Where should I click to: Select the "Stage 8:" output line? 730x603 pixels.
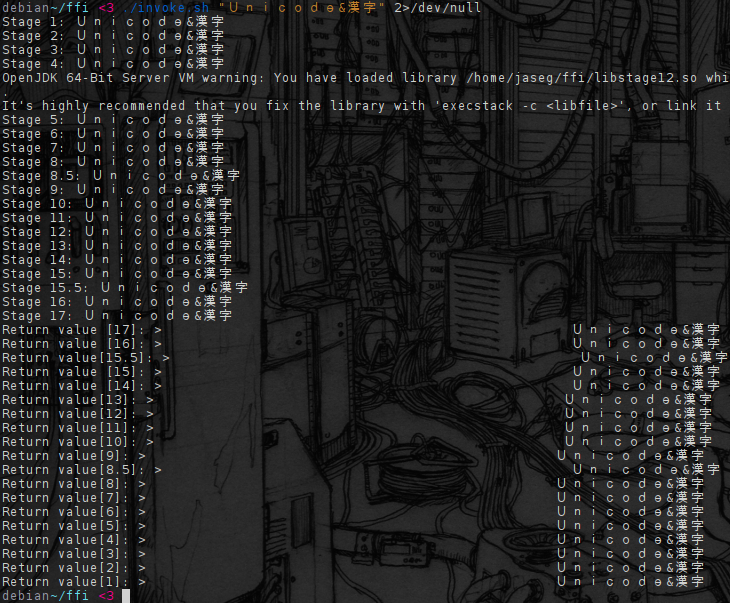(x=113, y=162)
